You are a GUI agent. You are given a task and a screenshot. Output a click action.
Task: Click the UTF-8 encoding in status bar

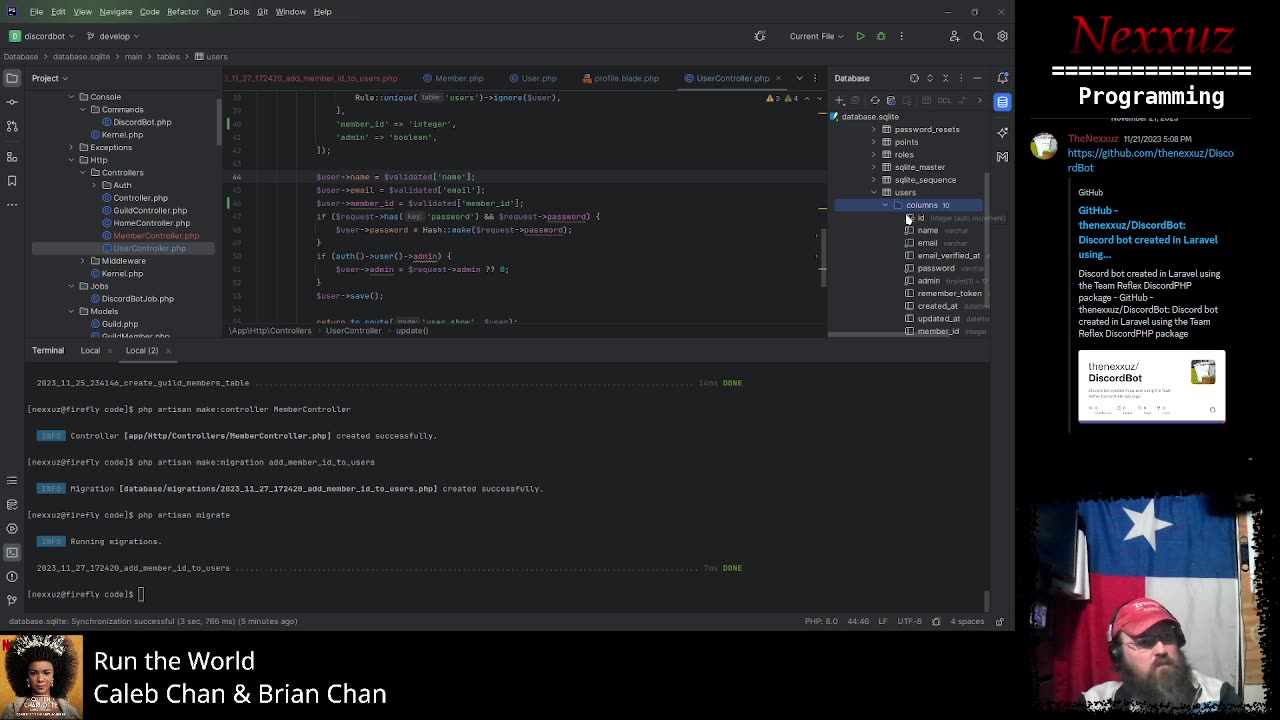(909, 621)
